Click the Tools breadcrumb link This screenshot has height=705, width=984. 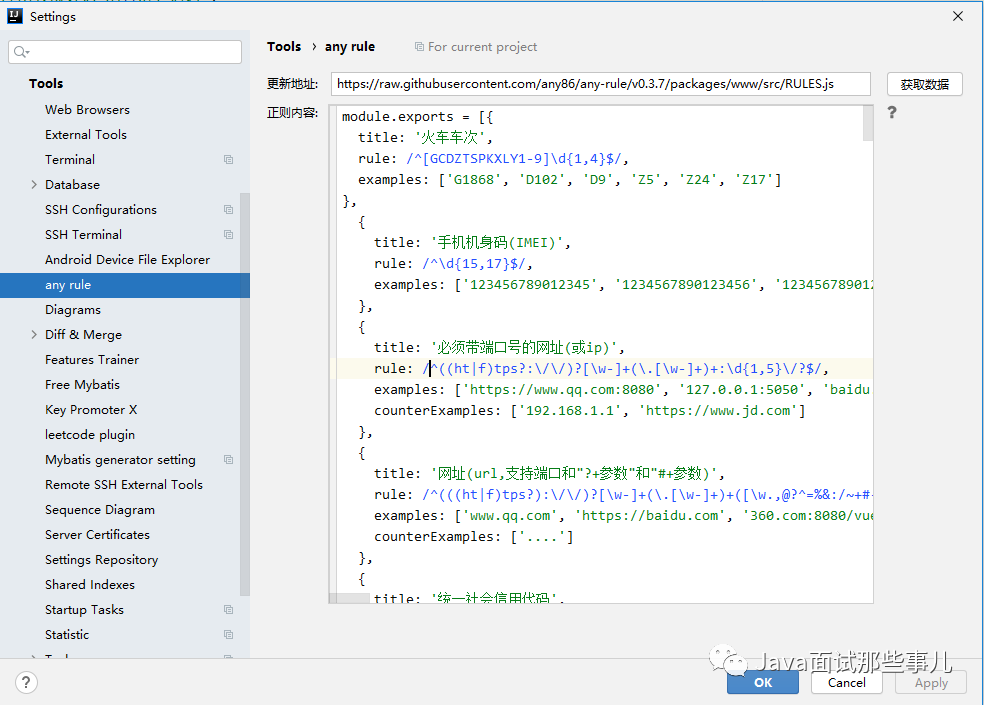tap(284, 47)
